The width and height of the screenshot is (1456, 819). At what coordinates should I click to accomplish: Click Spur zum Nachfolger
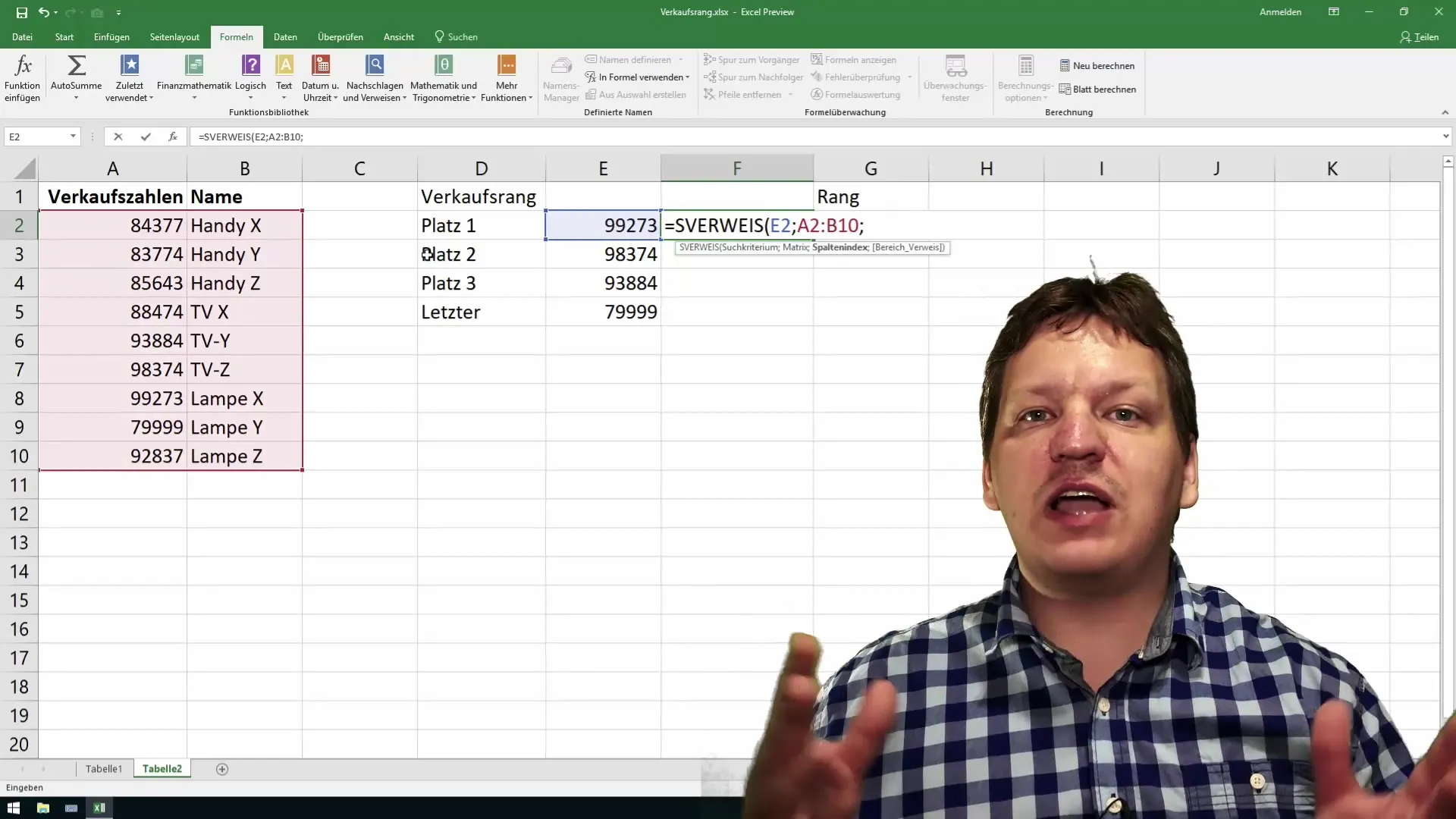pos(753,77)
